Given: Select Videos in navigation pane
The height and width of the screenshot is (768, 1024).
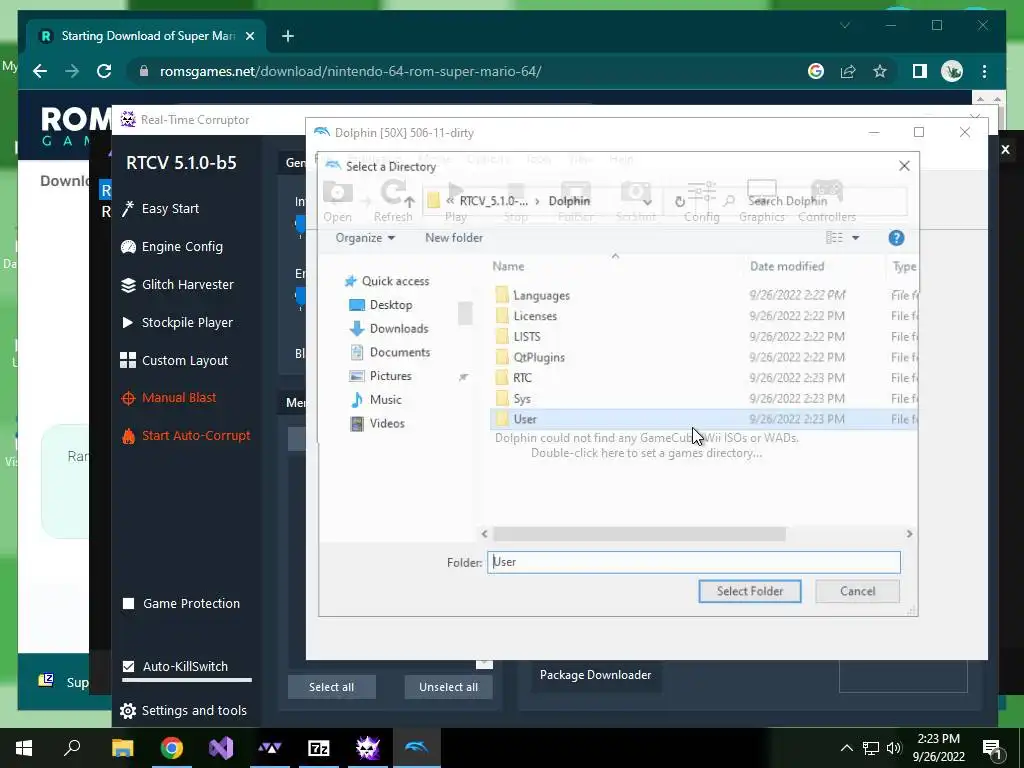Looking at the screenshot, I should 377,423.
